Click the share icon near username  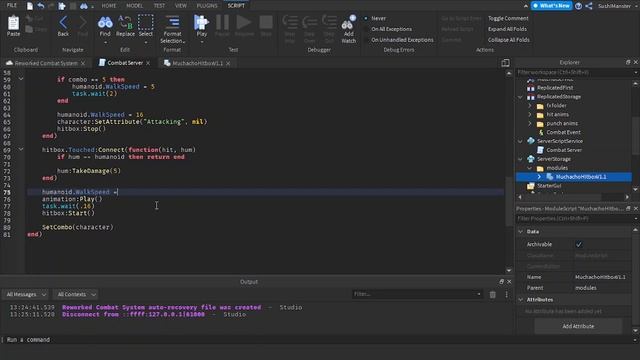pyautogui.click(x=589, y=6)
